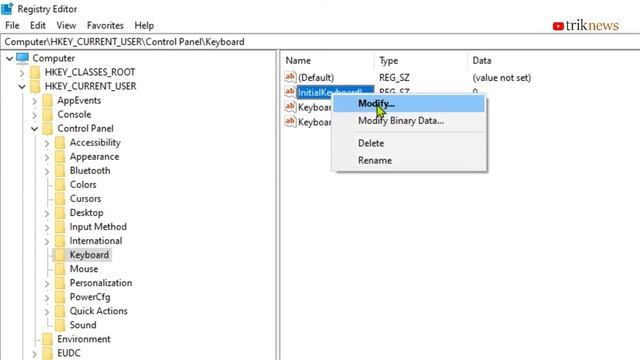Collapse the Computer tree node

click(x=9, y=58)
